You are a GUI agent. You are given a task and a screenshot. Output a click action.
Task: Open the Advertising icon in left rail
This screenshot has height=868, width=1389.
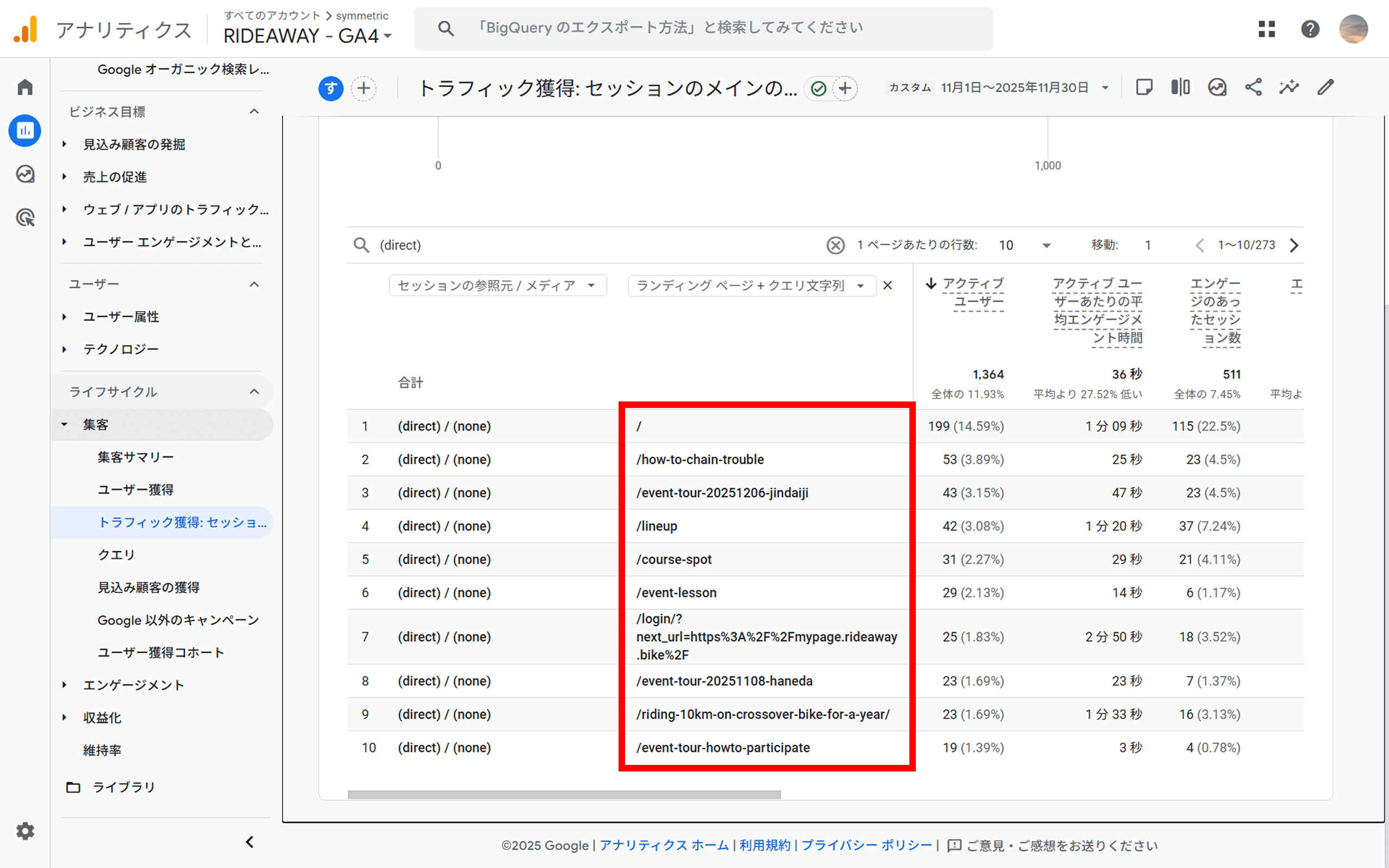24,218
